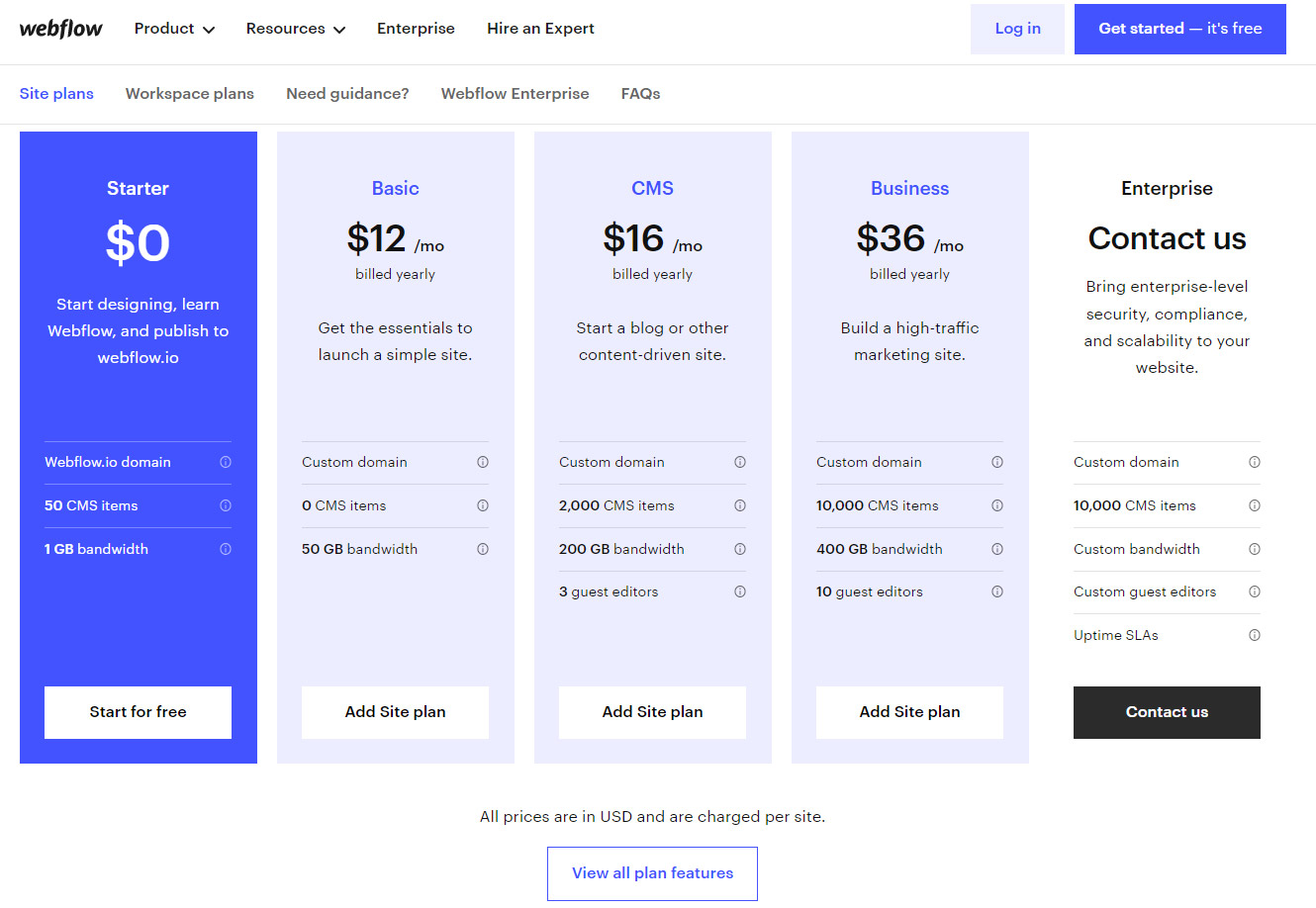Click info icon for Business Custom domain

997,462
